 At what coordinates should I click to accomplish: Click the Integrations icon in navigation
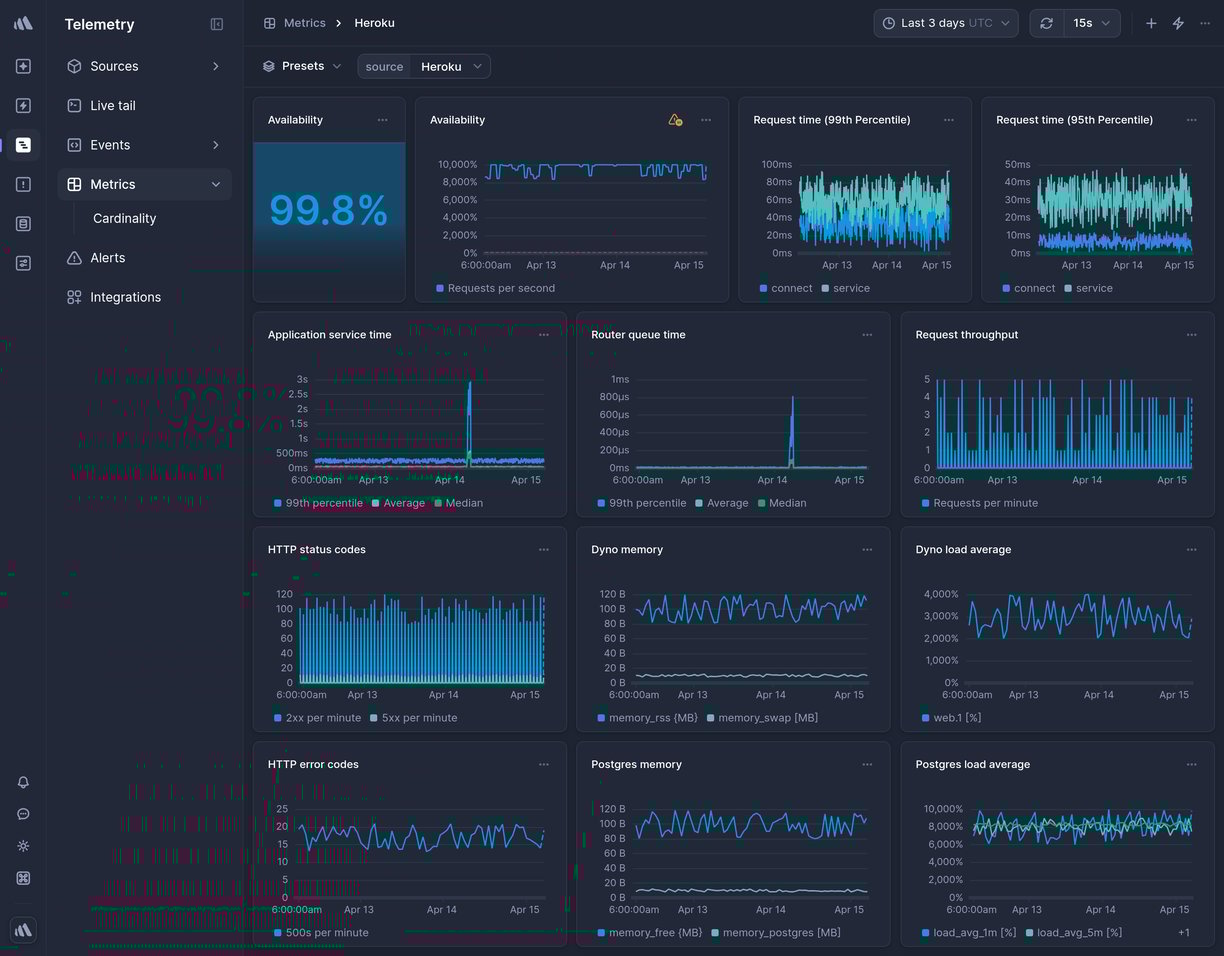(73, 297)
